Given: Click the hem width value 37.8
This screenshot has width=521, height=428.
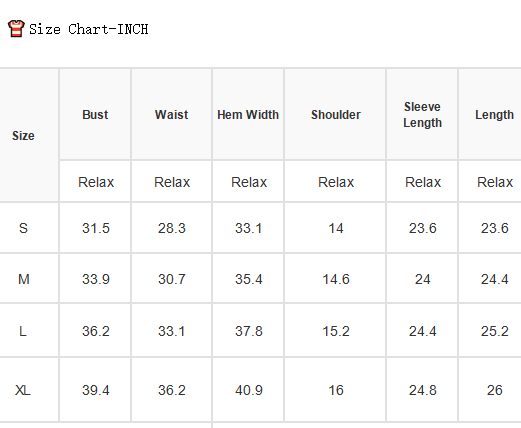Looking at the screenshot, I should (x=249, y=331).
